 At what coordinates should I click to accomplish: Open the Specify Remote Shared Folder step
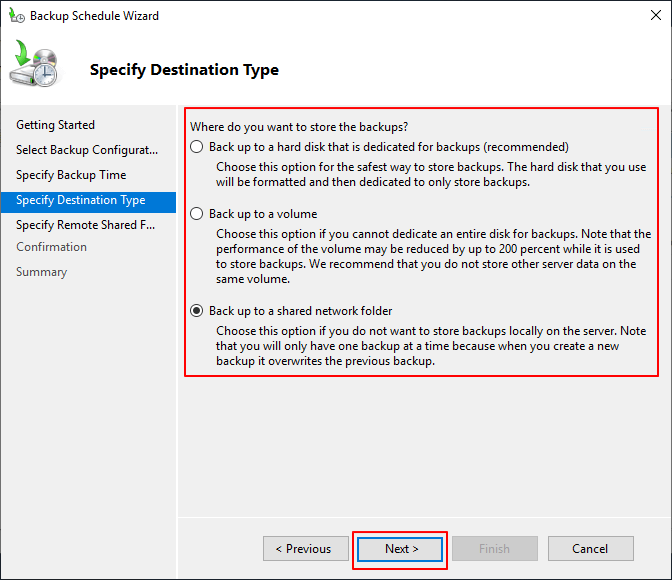tap(85, 225)
